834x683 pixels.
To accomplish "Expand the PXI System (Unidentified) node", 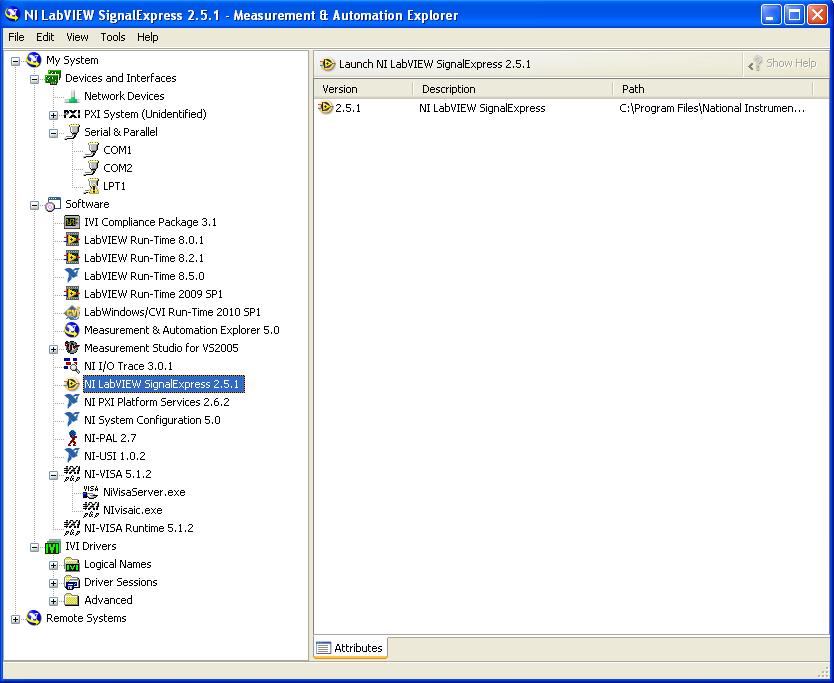I will (53, 115).
